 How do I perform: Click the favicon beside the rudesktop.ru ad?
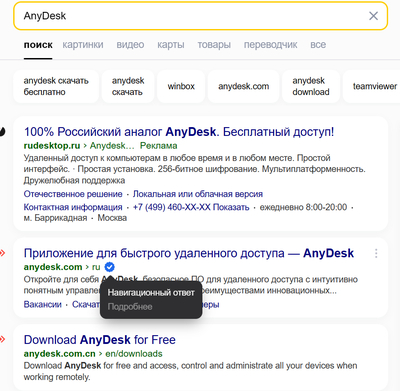[x=2, y=132]
